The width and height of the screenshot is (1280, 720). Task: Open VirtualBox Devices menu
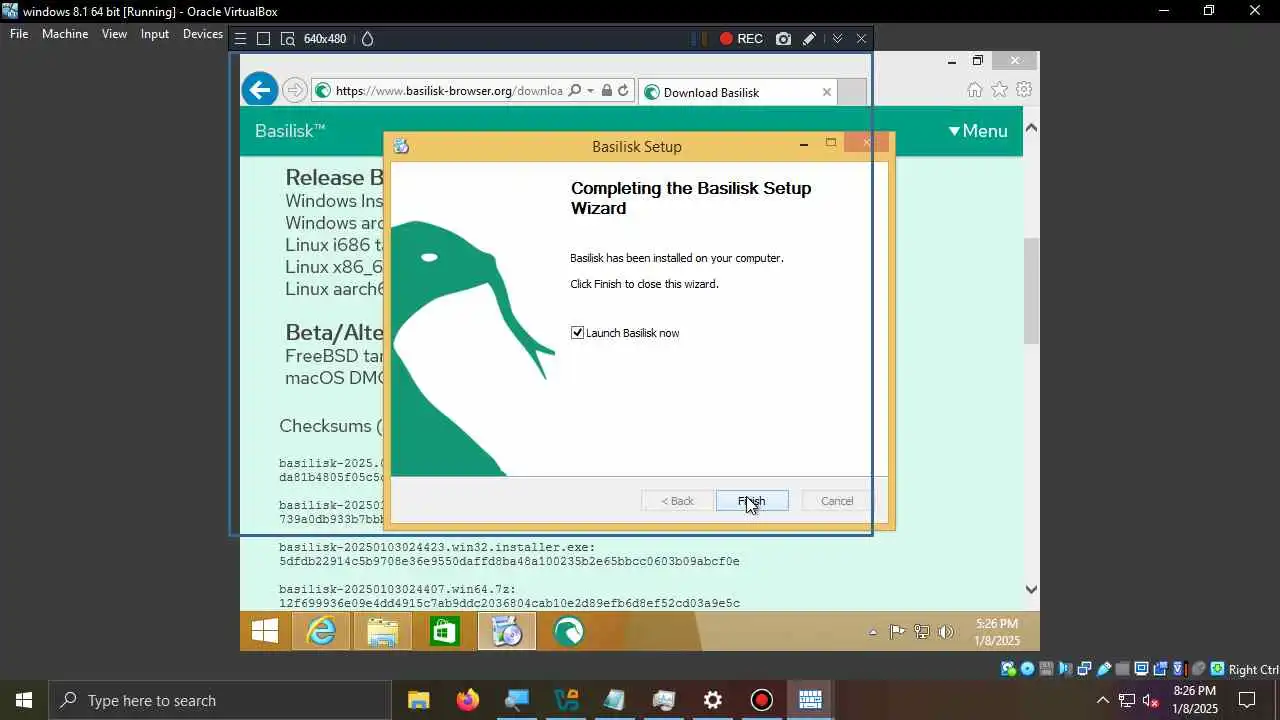tap(203, 34)
